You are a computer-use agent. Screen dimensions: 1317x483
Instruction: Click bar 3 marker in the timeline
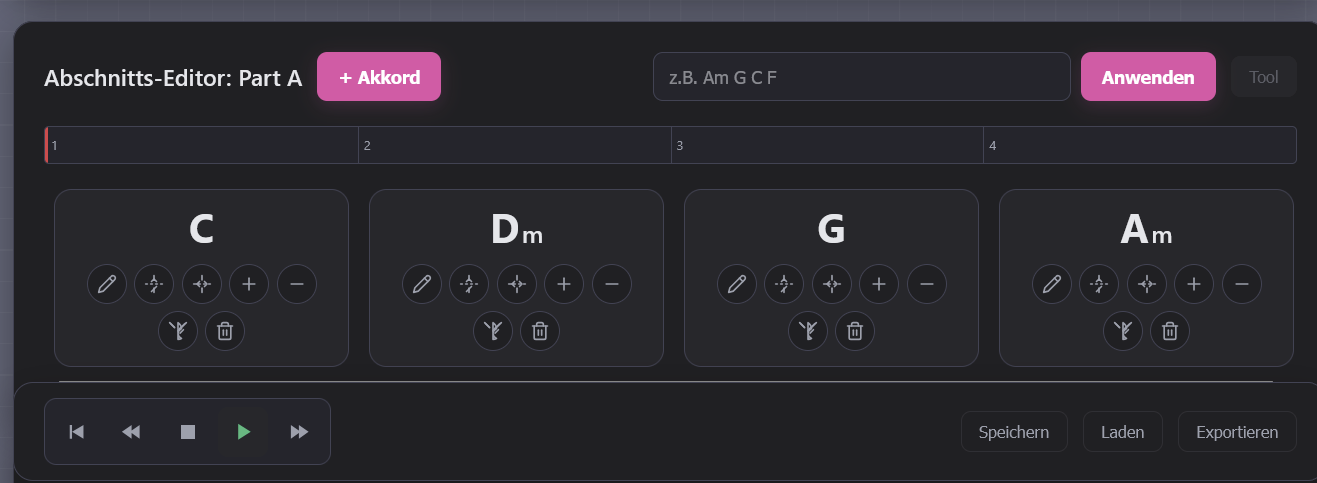point(827,145)
